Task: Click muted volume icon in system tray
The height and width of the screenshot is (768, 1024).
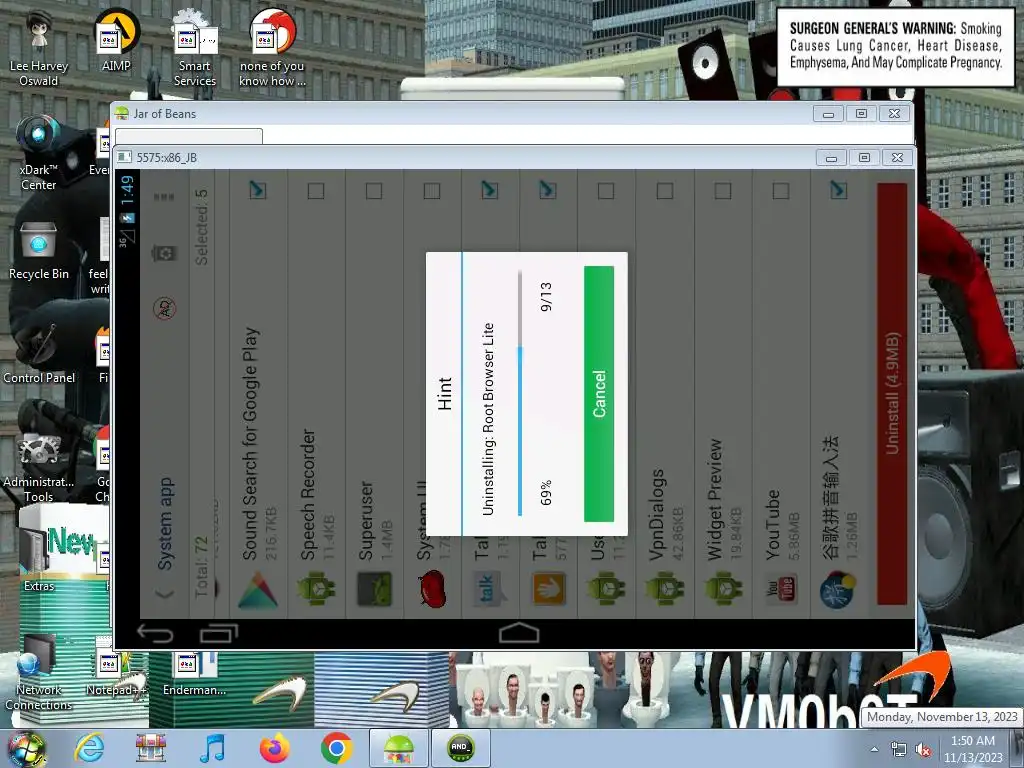Action: pyautogui.click(x=923, y=750)
